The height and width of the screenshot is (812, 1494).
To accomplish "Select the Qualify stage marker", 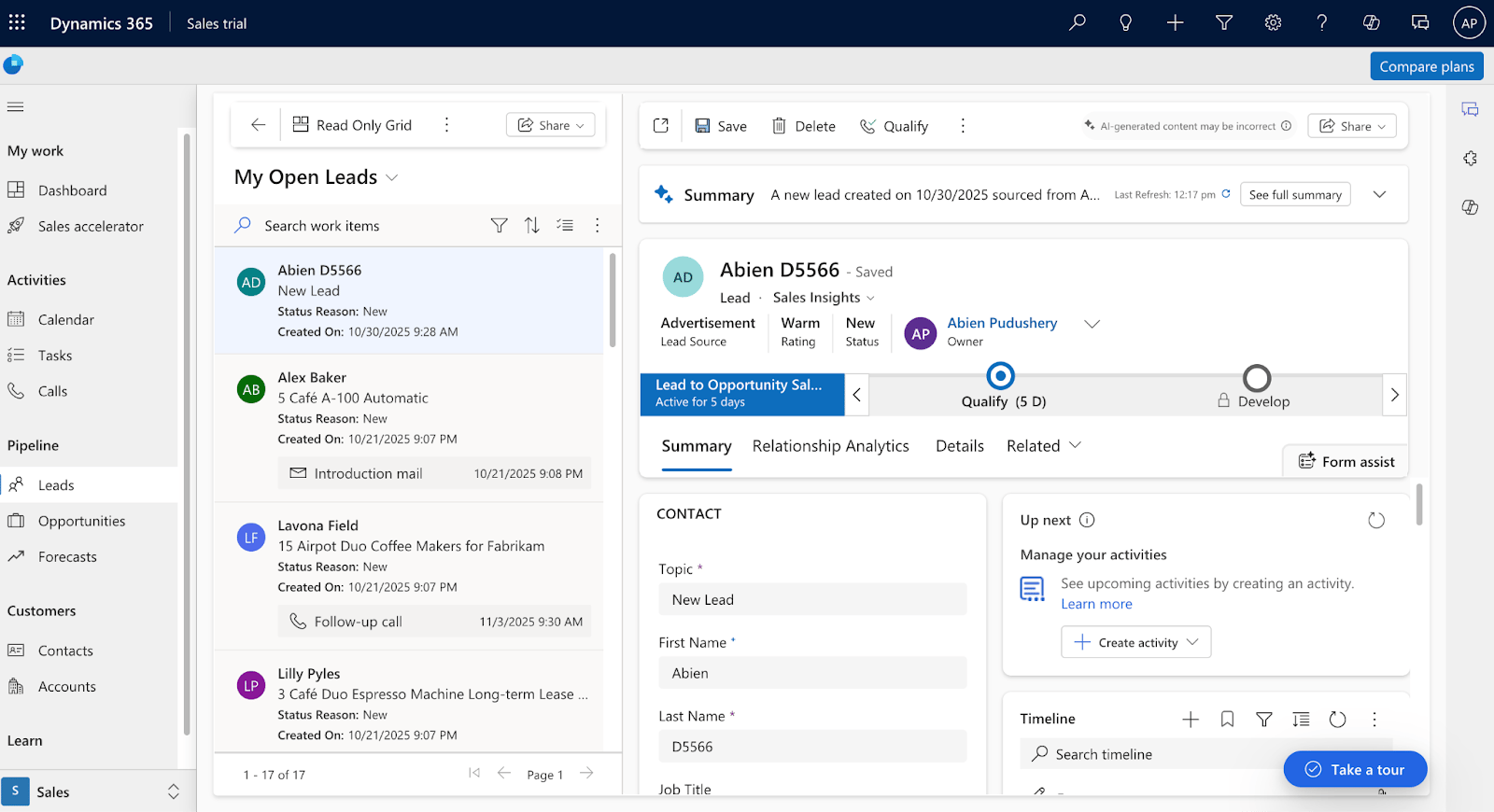I will (1000, 376).
